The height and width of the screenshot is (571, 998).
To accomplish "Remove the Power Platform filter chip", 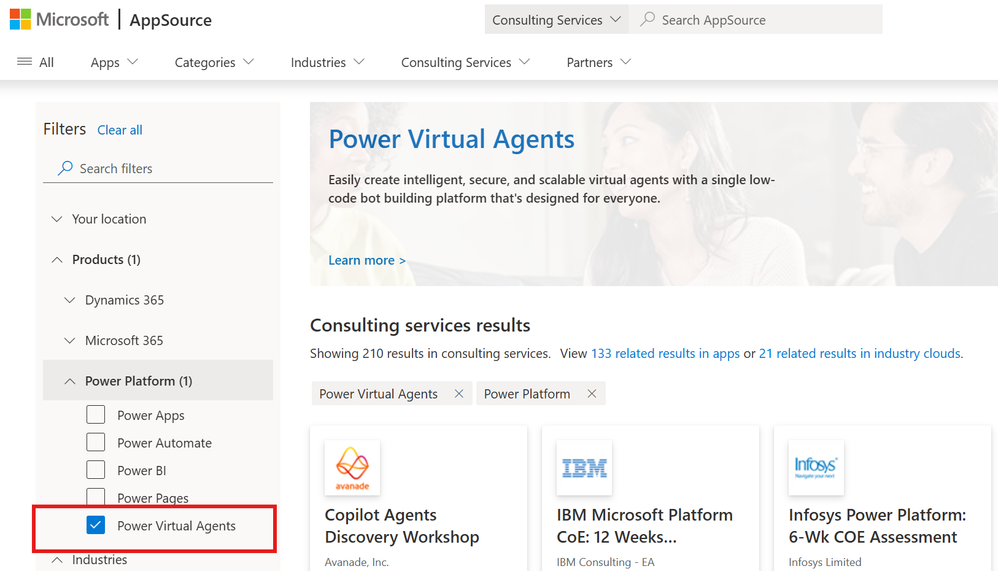I will (x=592, y=394).
